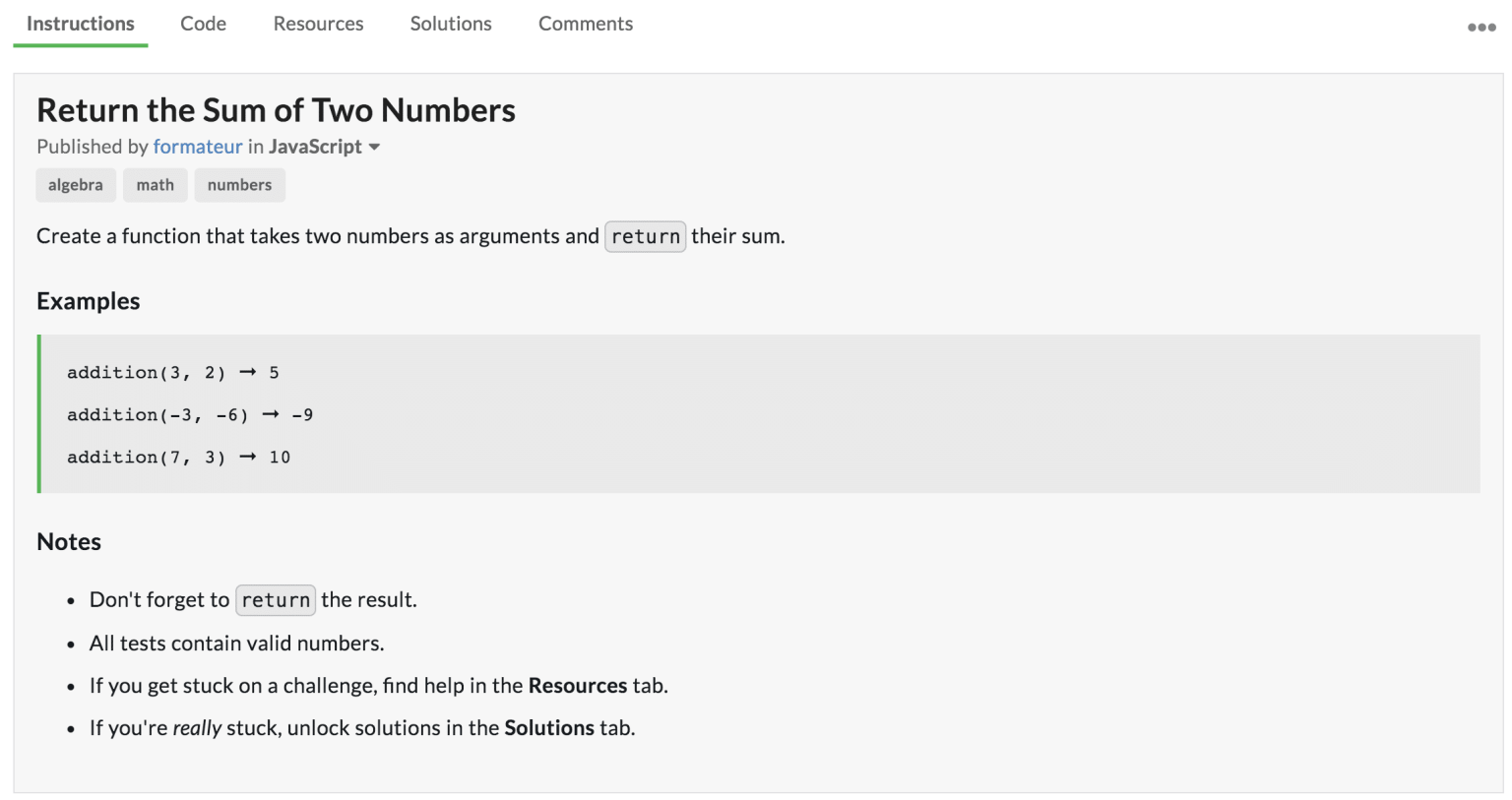Click the algebra tag

(76, 185)
